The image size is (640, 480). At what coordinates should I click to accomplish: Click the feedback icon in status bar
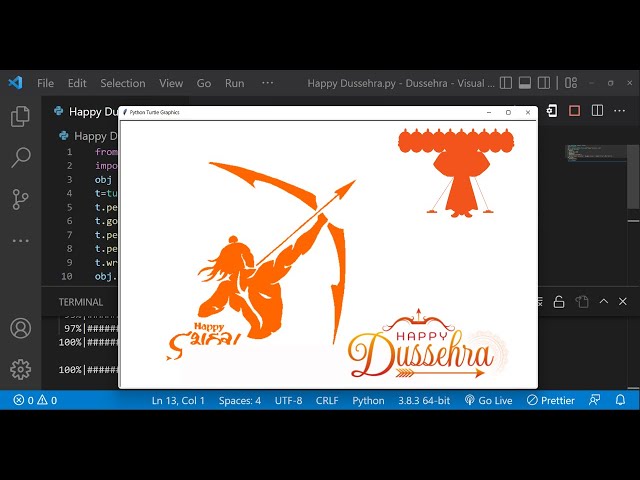coord(595,400)
